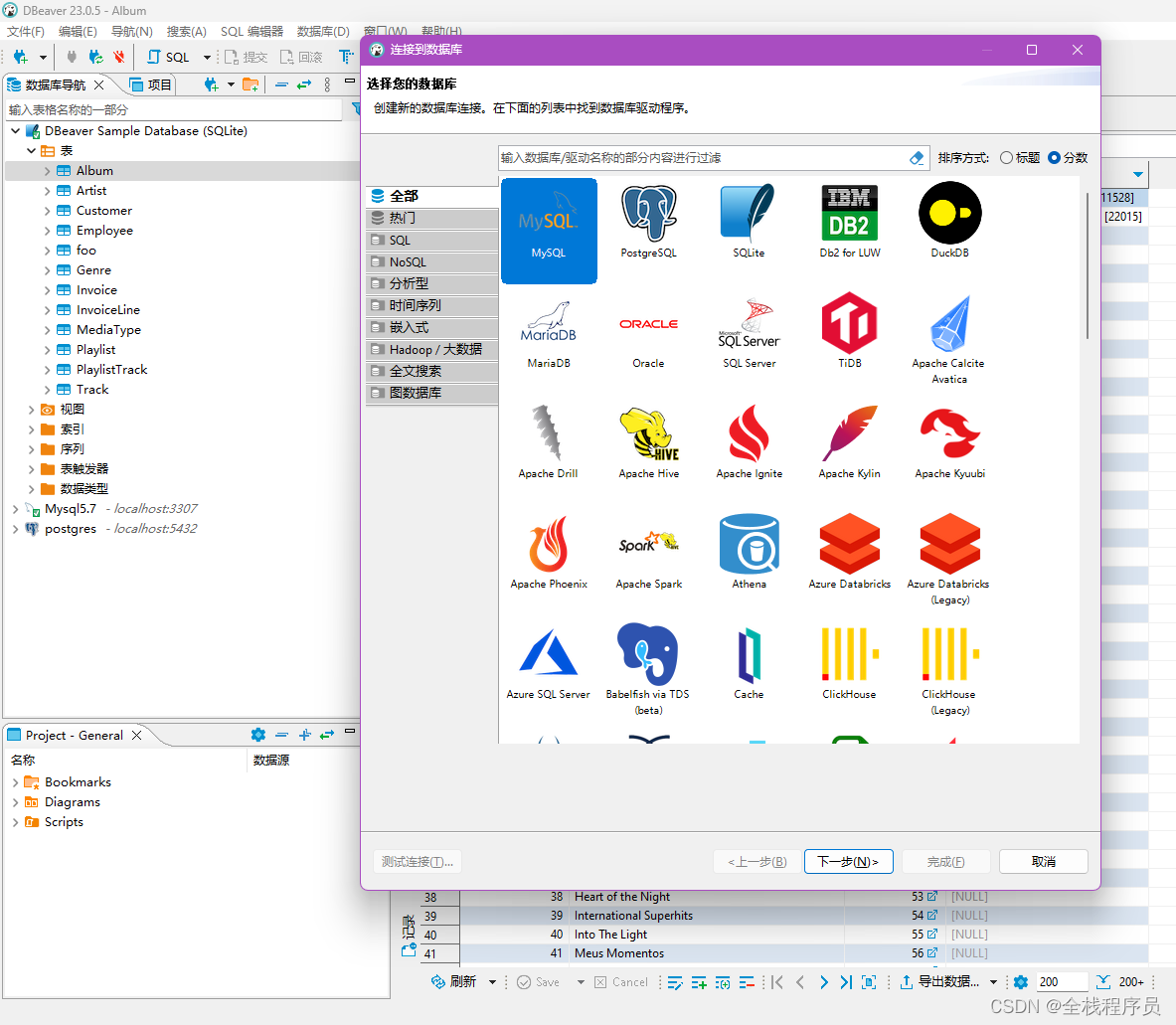This screenshot has width=1176, height=1025.
Task: Clear the driver filter with eraser icon
Action: 917,158
